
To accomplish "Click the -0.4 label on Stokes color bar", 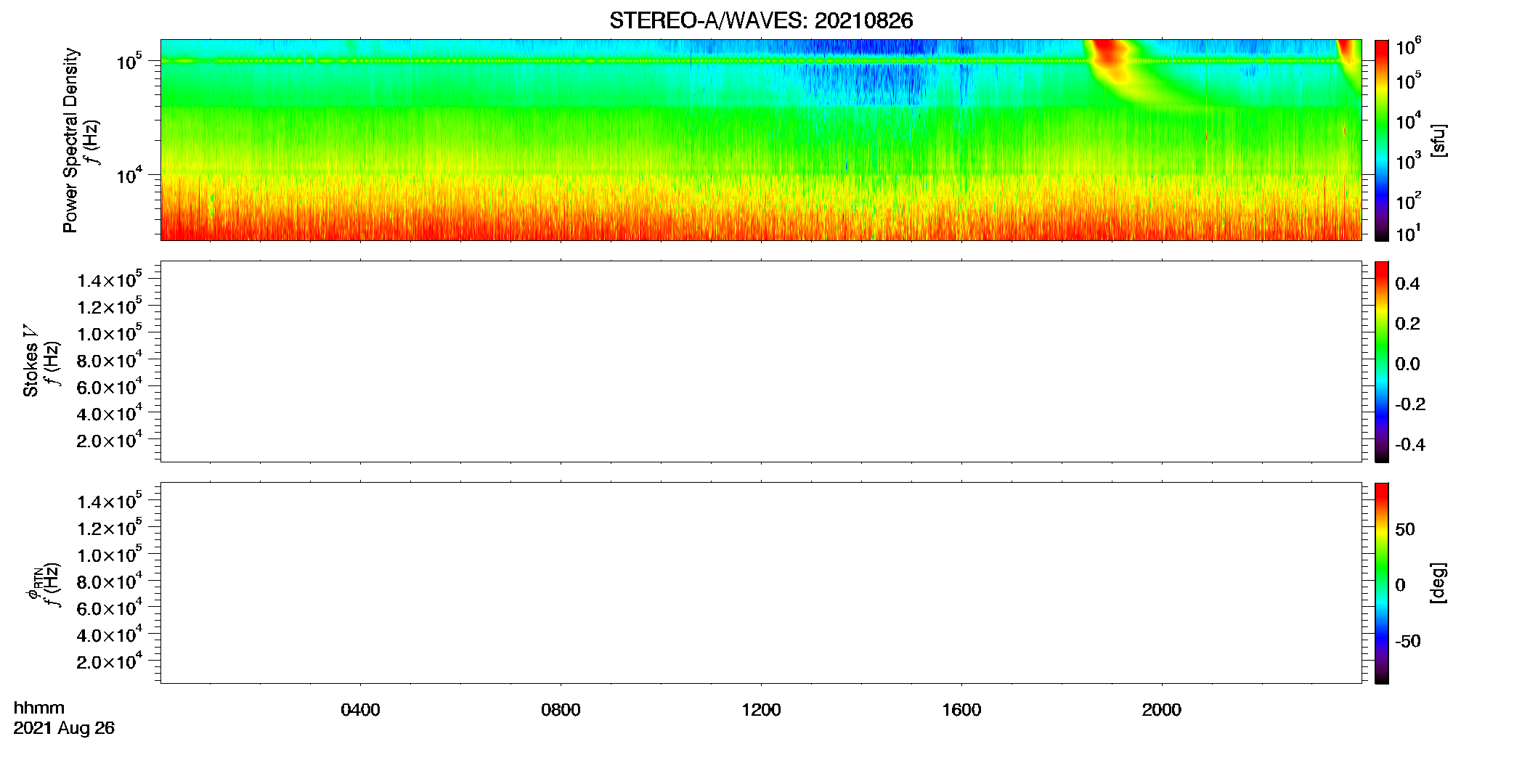I will 1410,444.
